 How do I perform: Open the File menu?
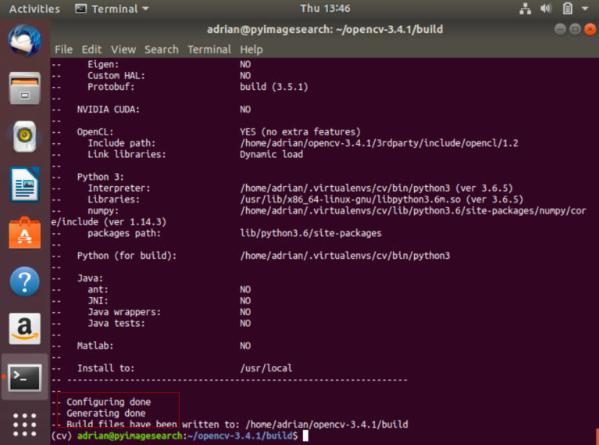click(x=63, y=50)
